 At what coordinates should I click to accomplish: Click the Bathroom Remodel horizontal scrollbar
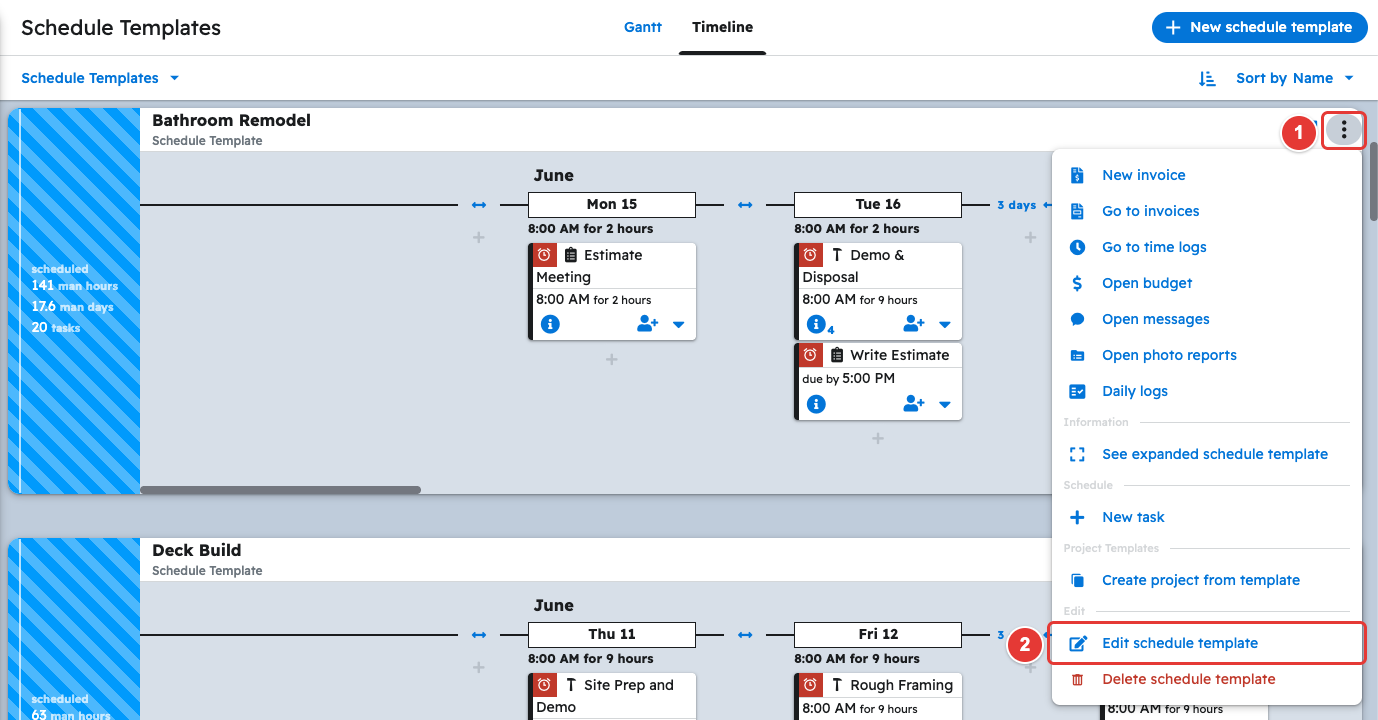coord(281,490)
